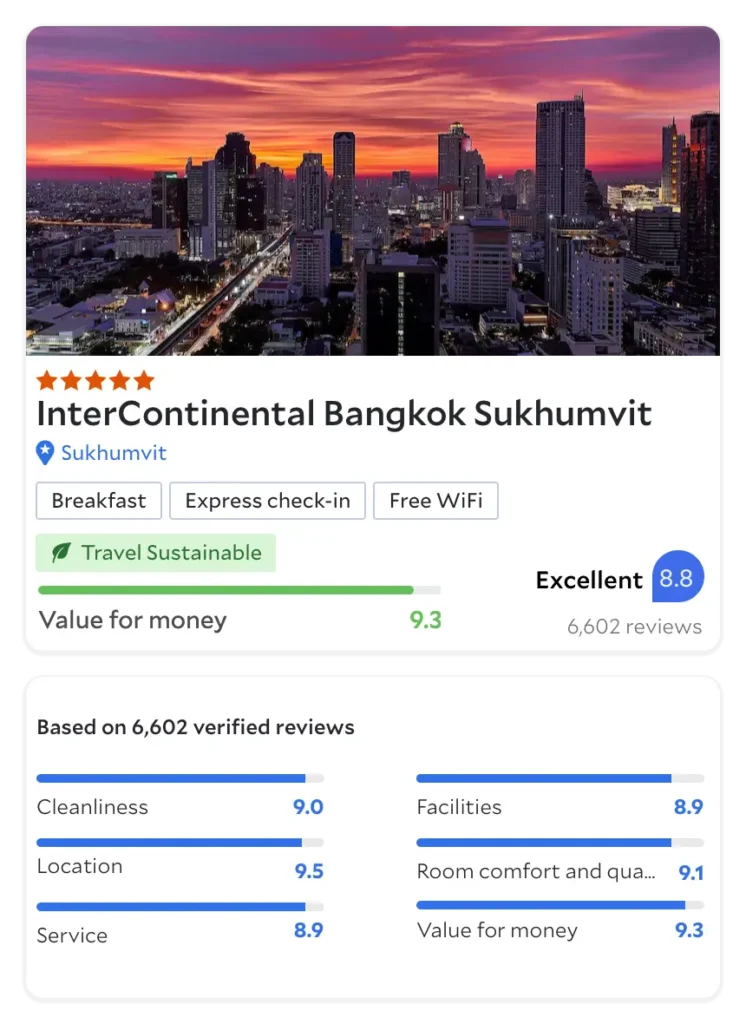Click the Location rating bar

(180, 843)
